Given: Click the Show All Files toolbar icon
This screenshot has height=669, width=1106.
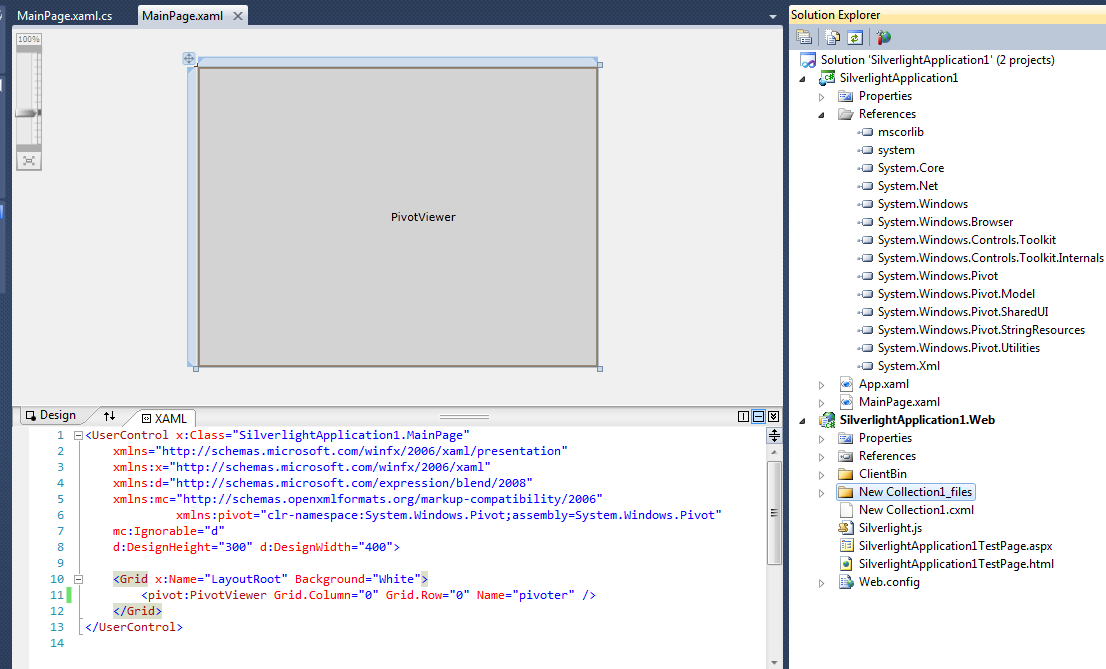Looking at the screenshot, I should (833, 37).
